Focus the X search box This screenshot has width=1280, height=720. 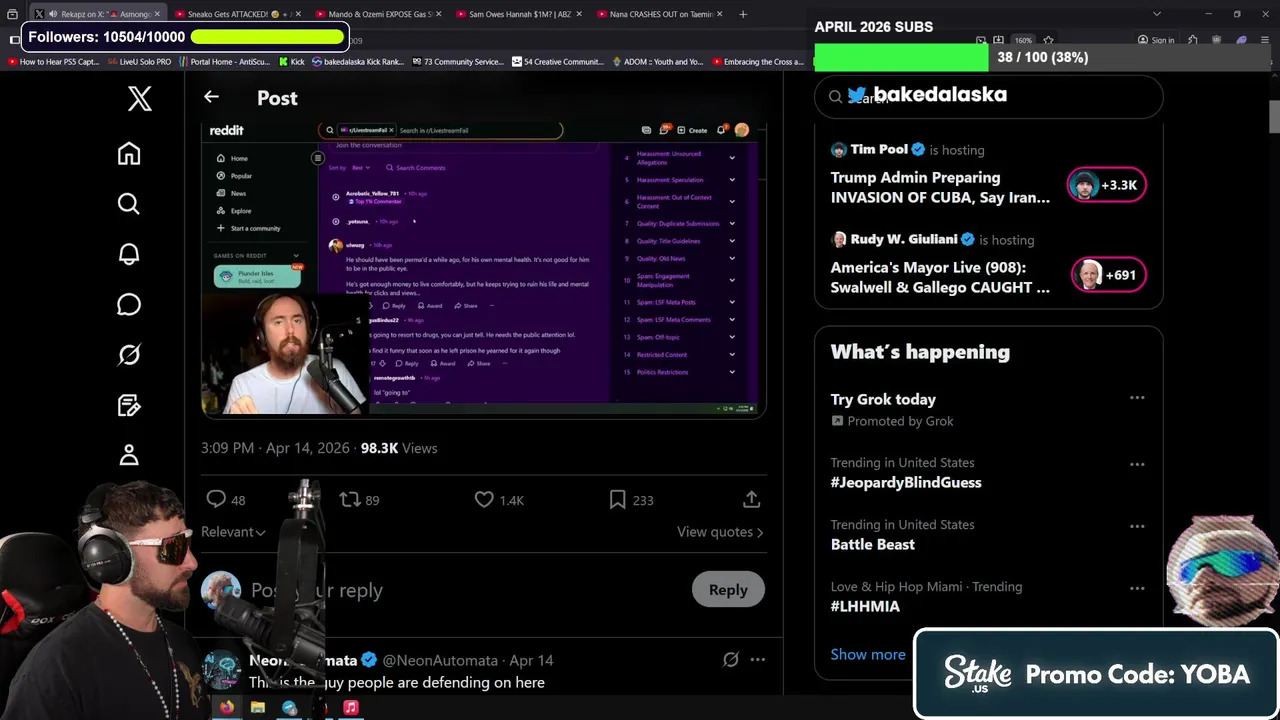pos(989,97)
